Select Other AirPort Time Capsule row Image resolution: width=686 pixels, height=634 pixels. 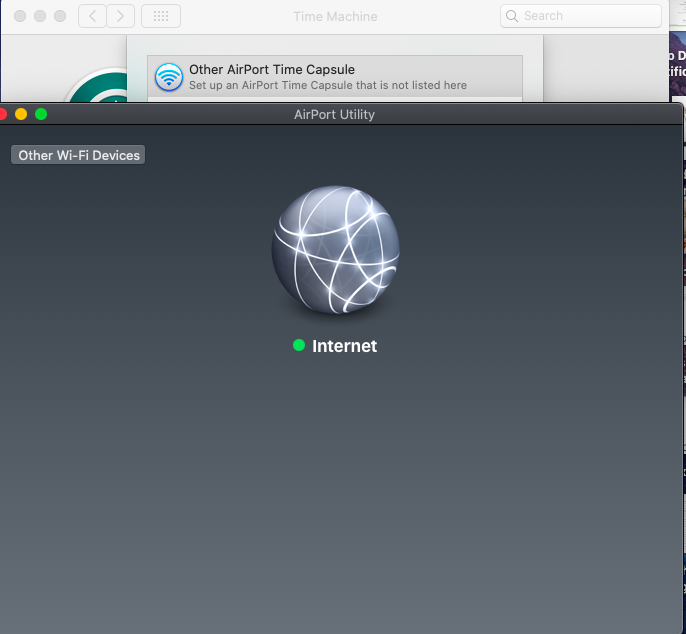[x=335, y=77]
